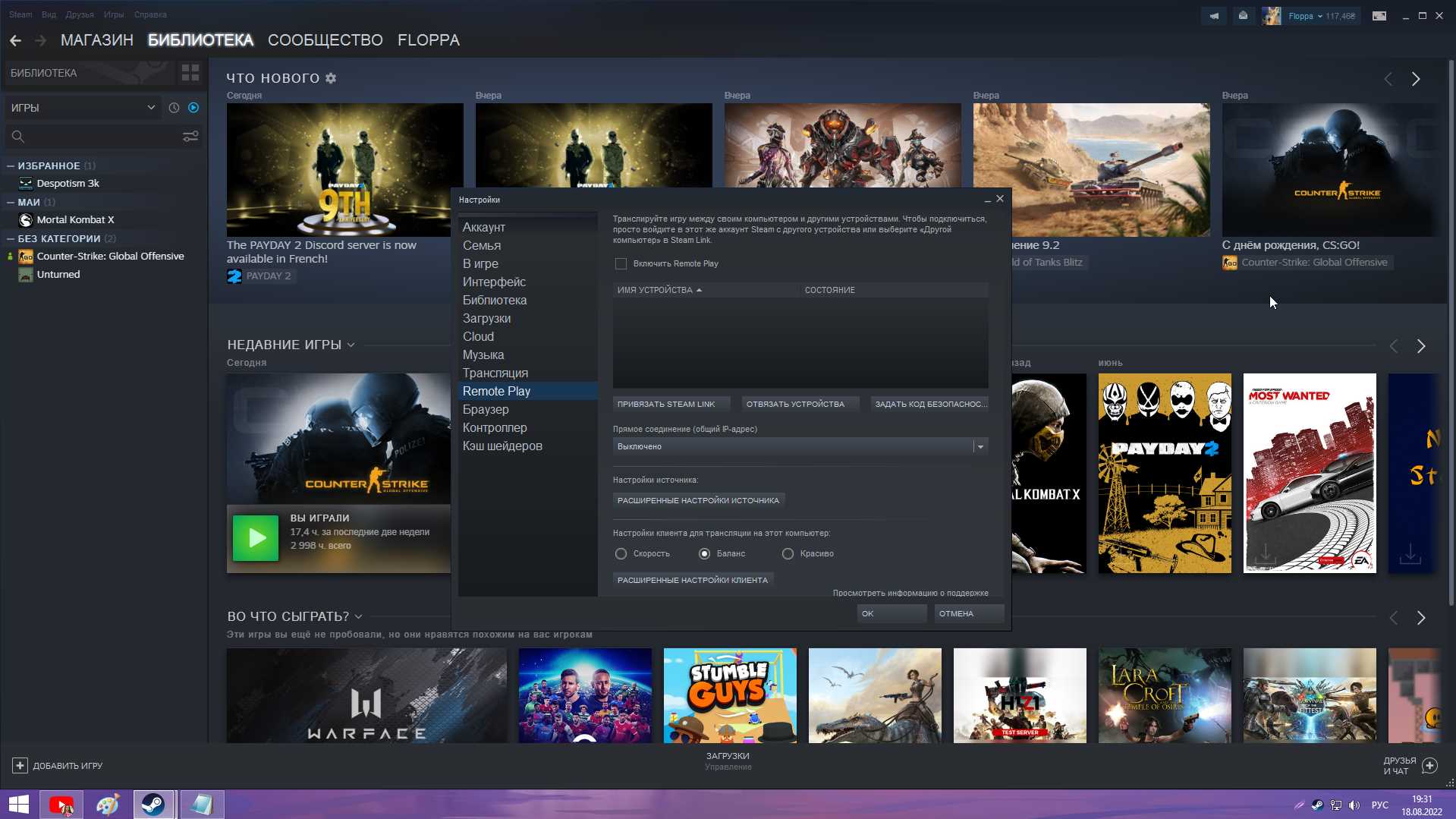Open the Stumble Guys game thumbnail
This screenshot has height=819, width=1456.
coord(730,695)
